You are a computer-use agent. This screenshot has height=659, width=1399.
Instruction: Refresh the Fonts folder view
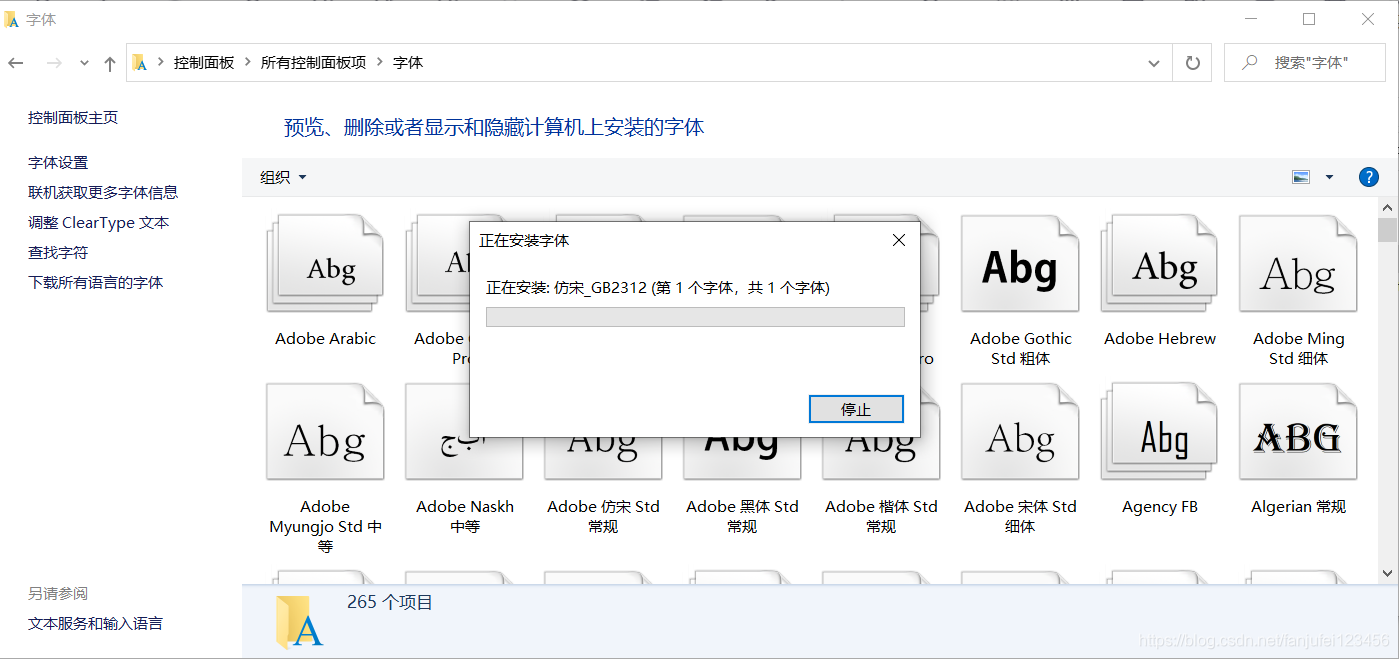coord(1192,62)
